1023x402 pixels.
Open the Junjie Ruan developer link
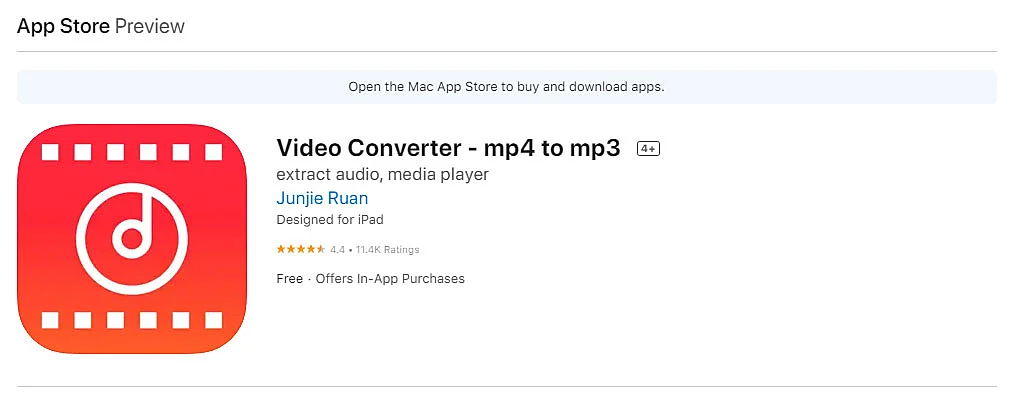pyautogui.click(x=322, y=198)
